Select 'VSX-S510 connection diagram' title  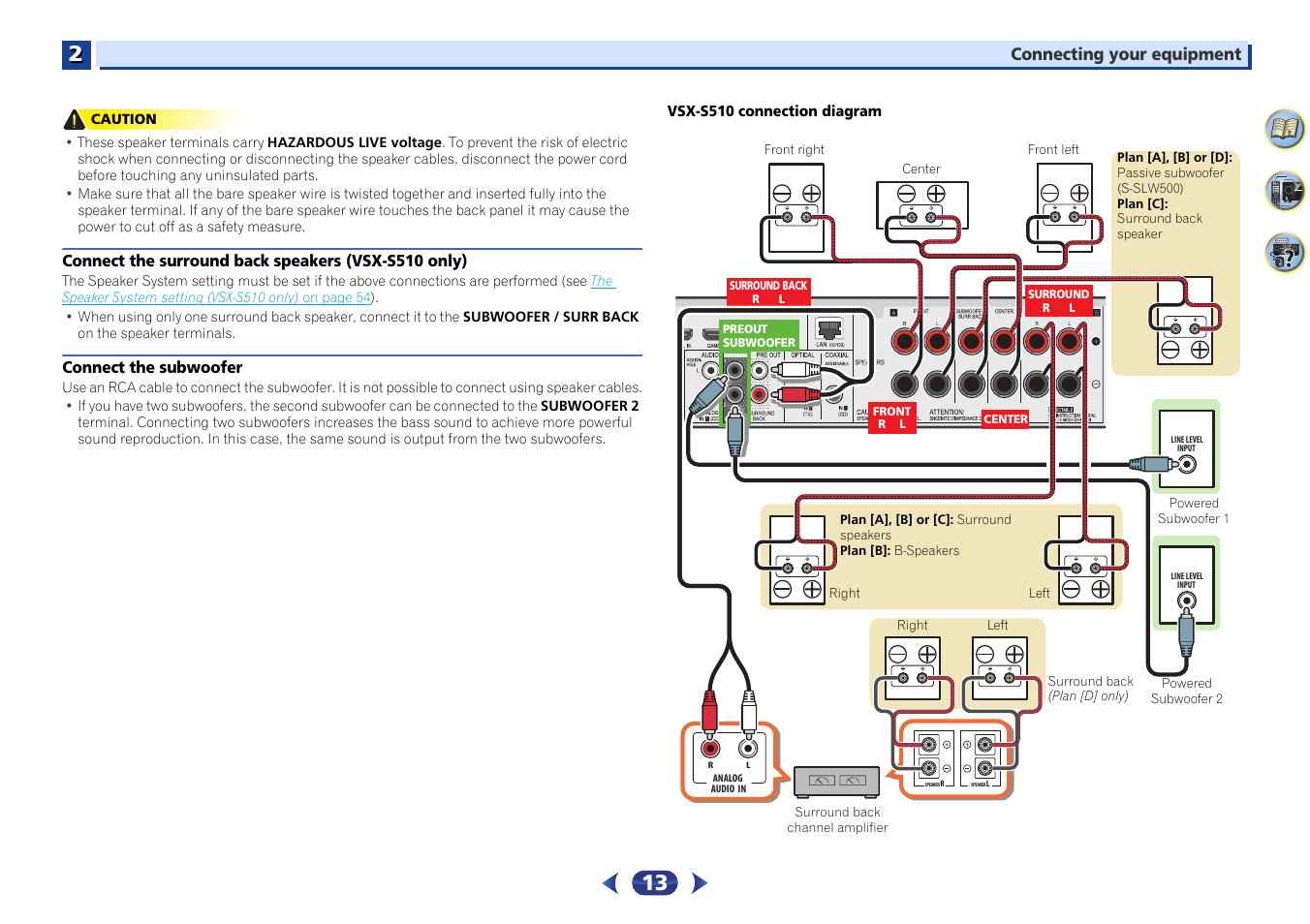774,111
